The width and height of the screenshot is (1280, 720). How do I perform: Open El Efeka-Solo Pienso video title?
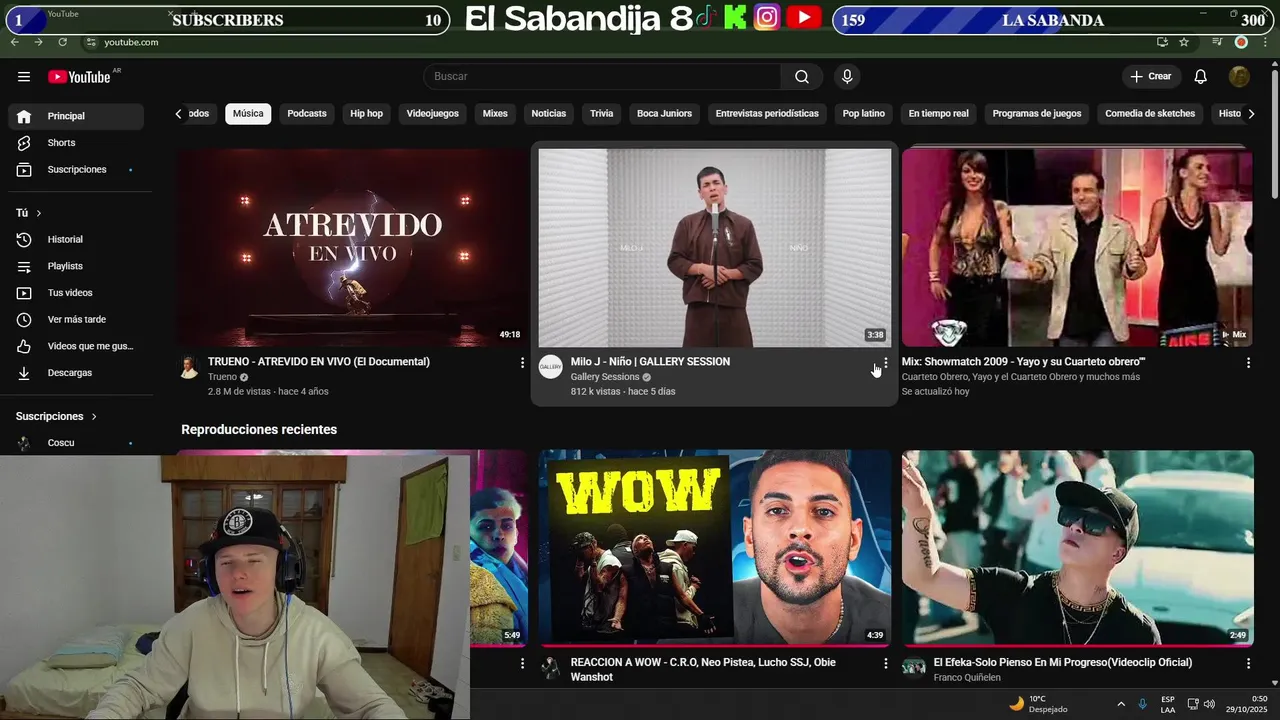pyautogui.click(x=1063, y=662)
